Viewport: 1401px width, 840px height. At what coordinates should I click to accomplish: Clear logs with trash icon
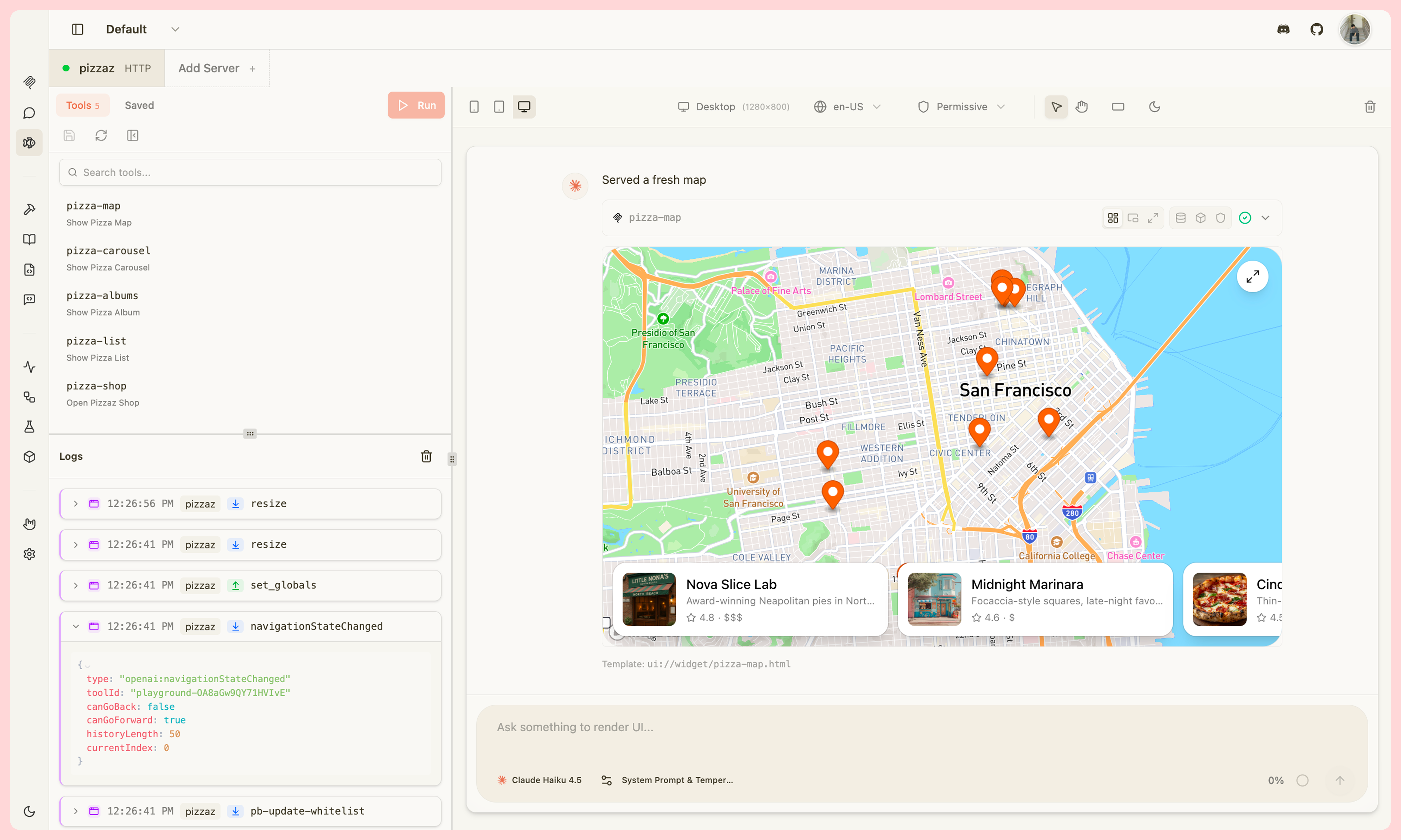[x=426, y=456]
